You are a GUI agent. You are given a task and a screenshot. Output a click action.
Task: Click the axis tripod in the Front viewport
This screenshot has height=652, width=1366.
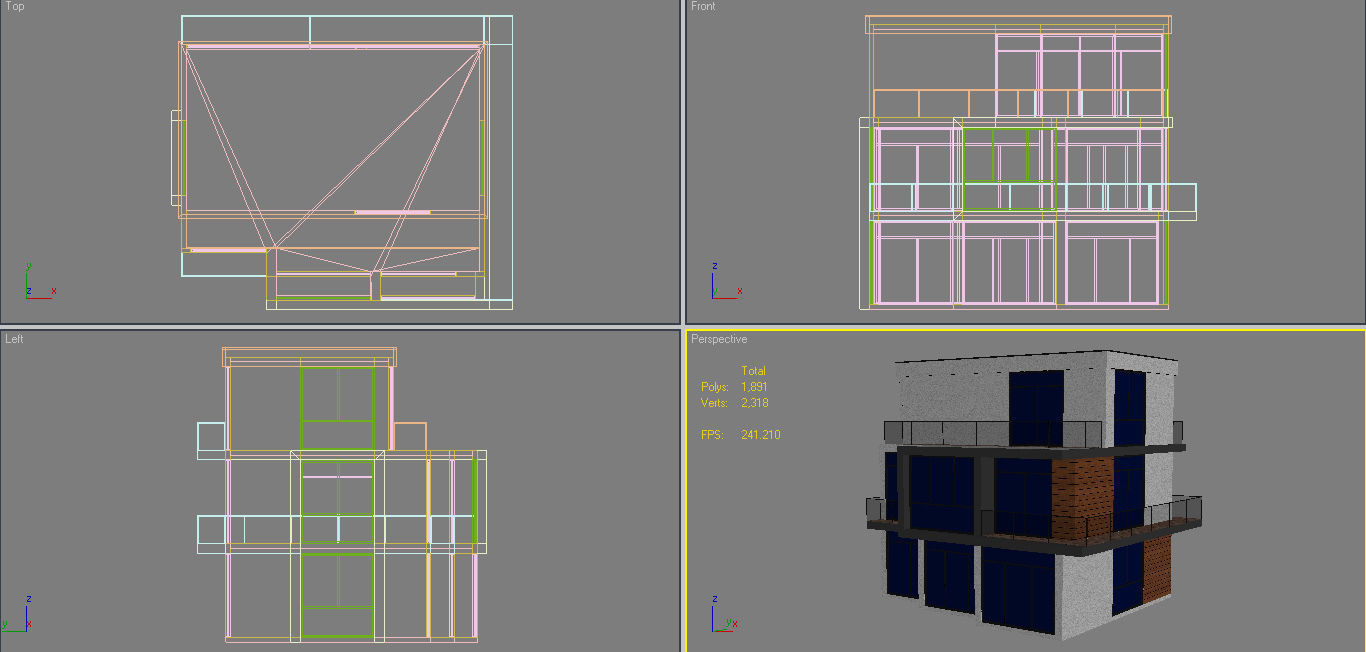(x=725, y=281)
